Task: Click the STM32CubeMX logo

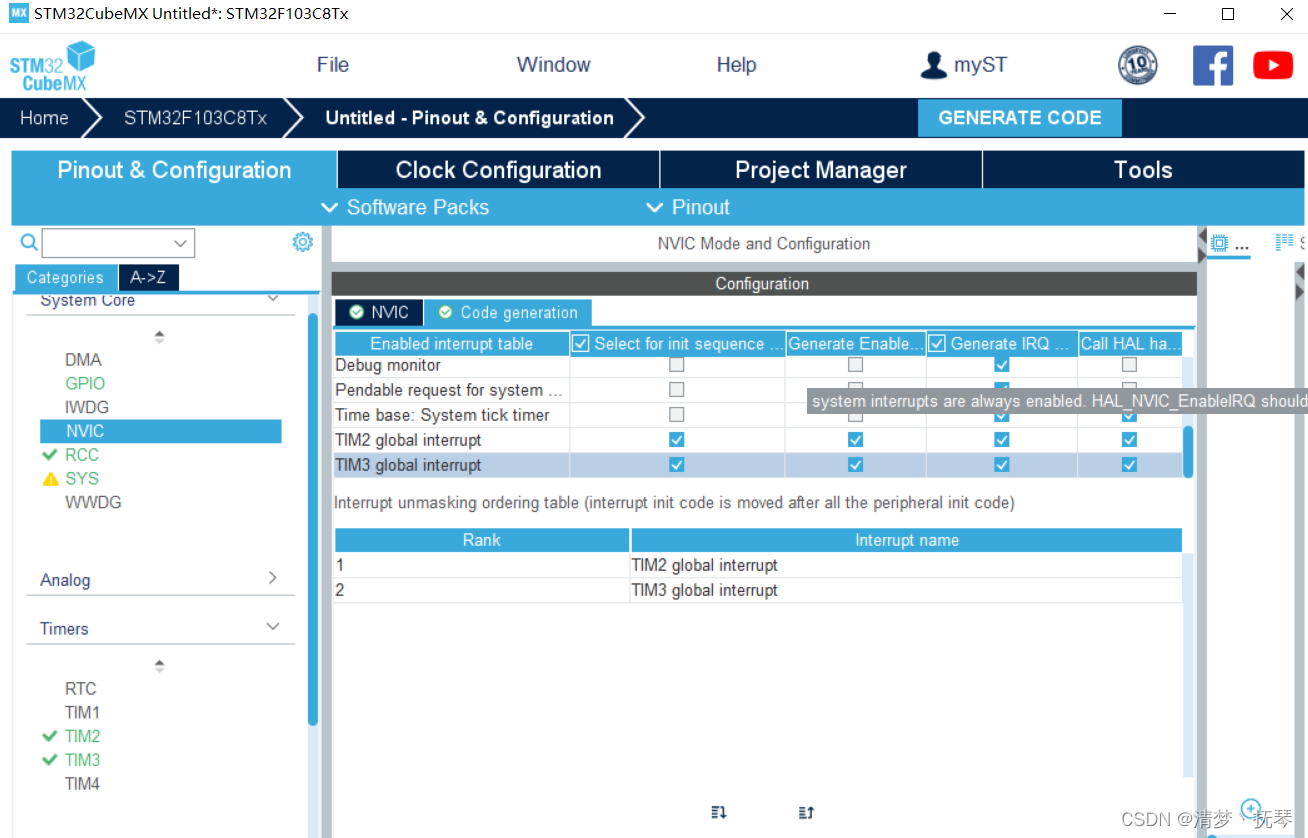Action: pos(52,66)
